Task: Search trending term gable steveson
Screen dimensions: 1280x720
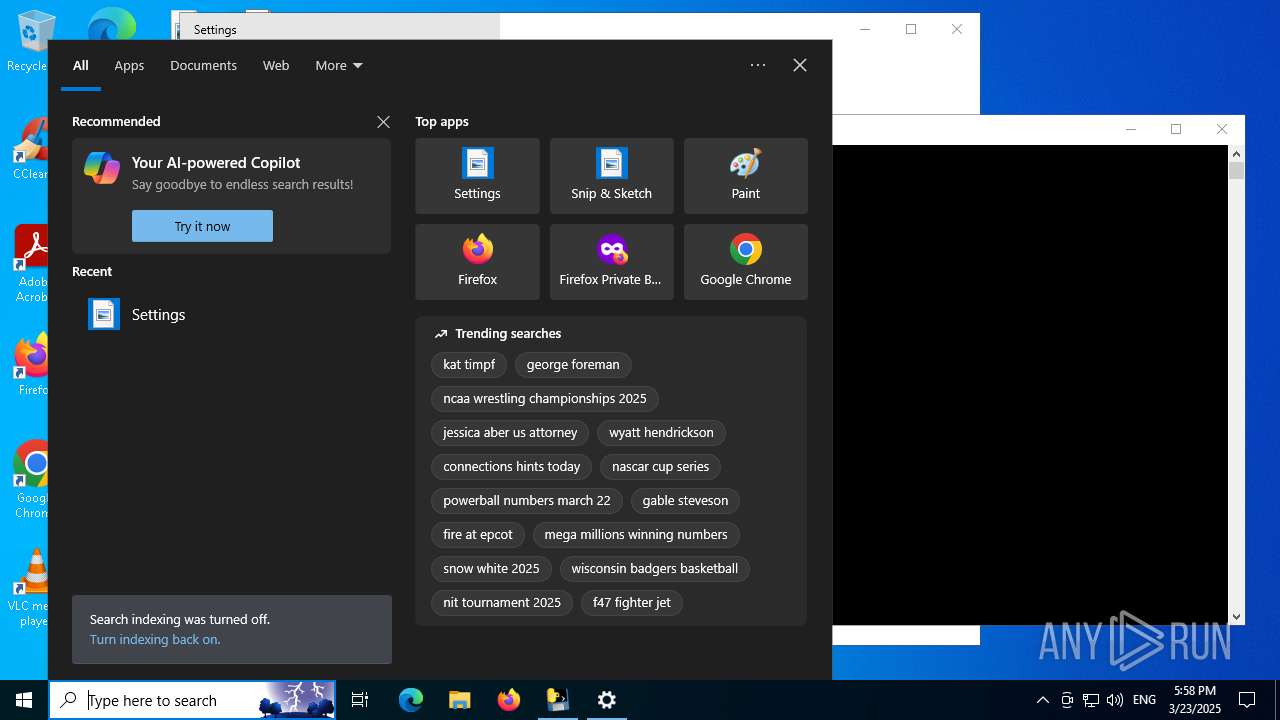Action: coord(685,501)
